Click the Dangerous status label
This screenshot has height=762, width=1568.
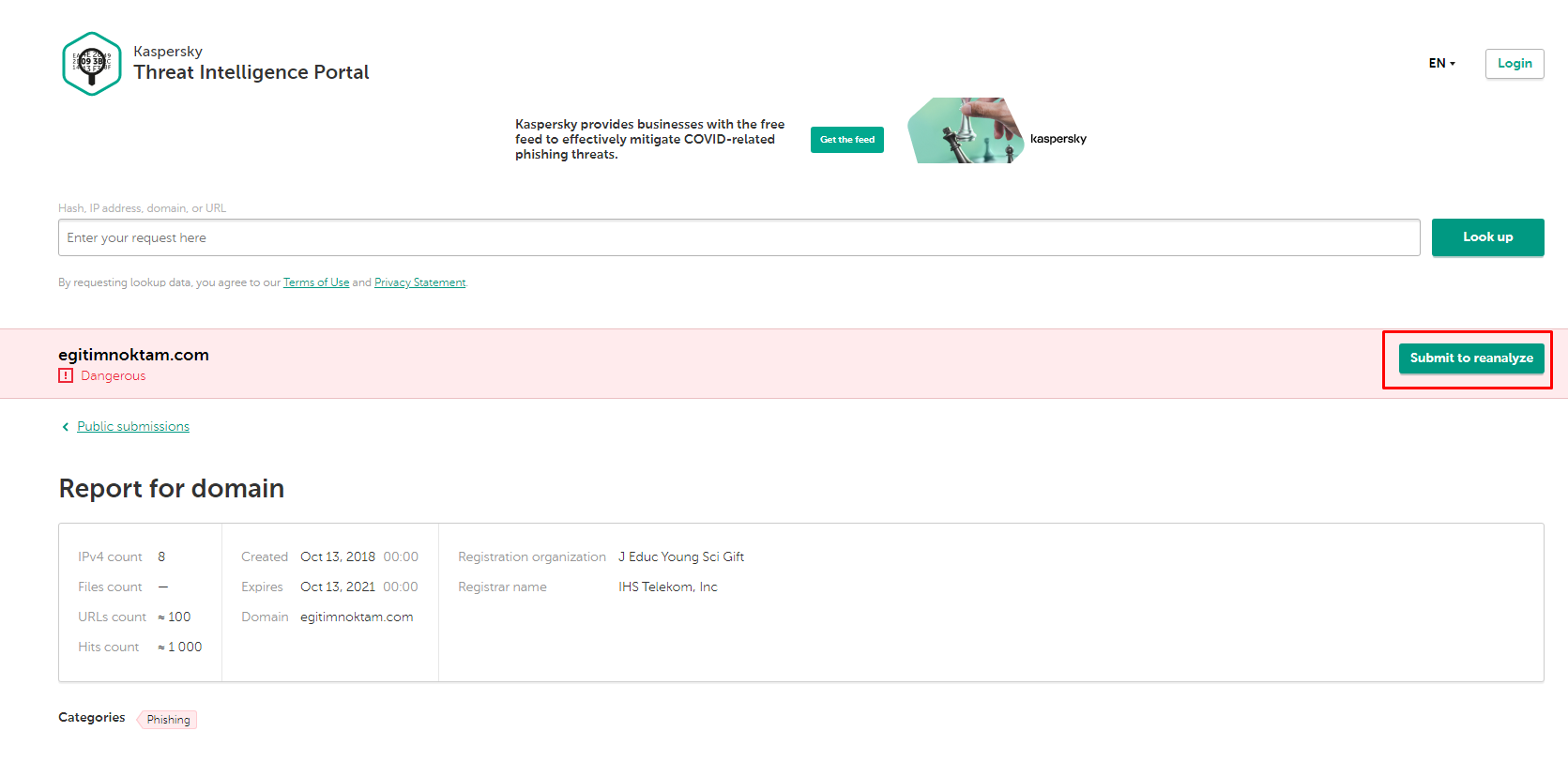pyautogui.click(x=114, y=375)
